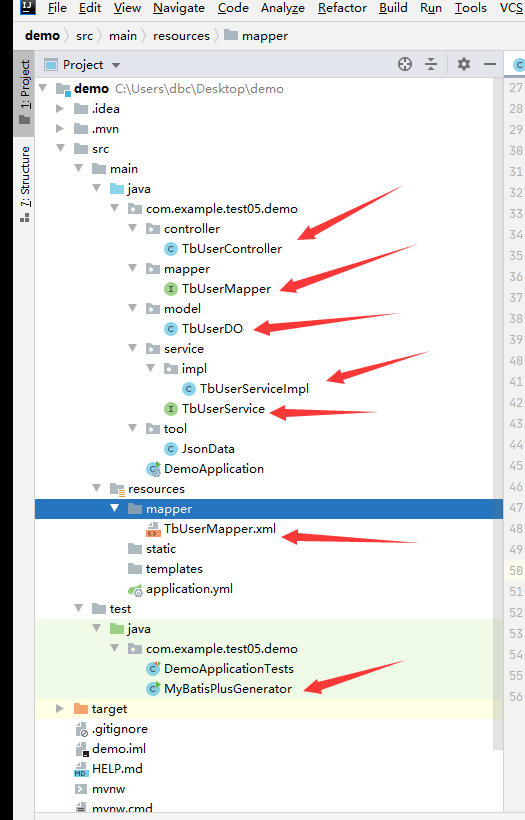Image resolution: width=525 pixels, height=820 pixels.
Task: Expand the .idea folder
Action: point(60,109)
